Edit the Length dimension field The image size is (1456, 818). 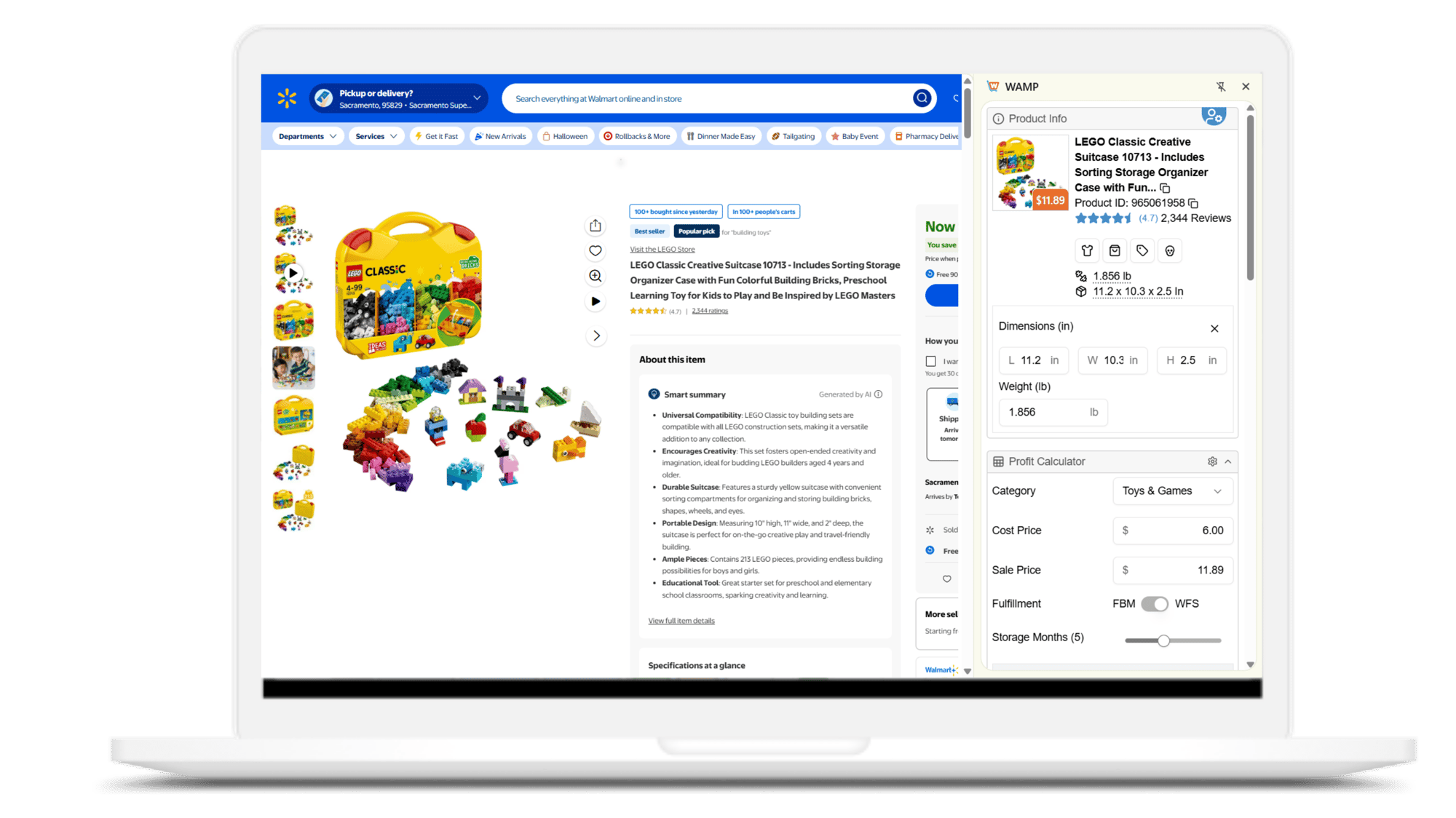point(1034,361)
